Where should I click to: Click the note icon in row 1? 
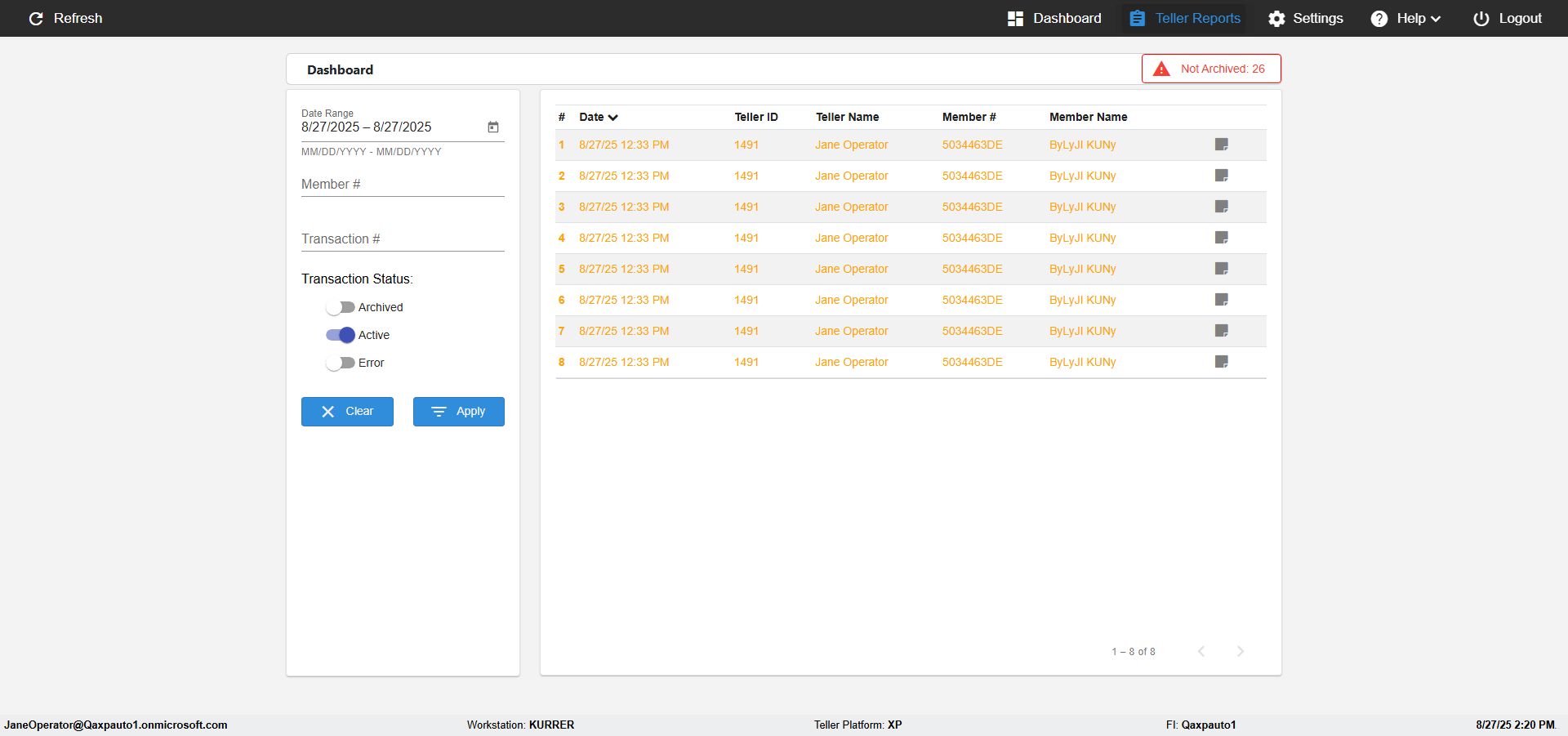pyautogui.click(x=1221, y=145)
